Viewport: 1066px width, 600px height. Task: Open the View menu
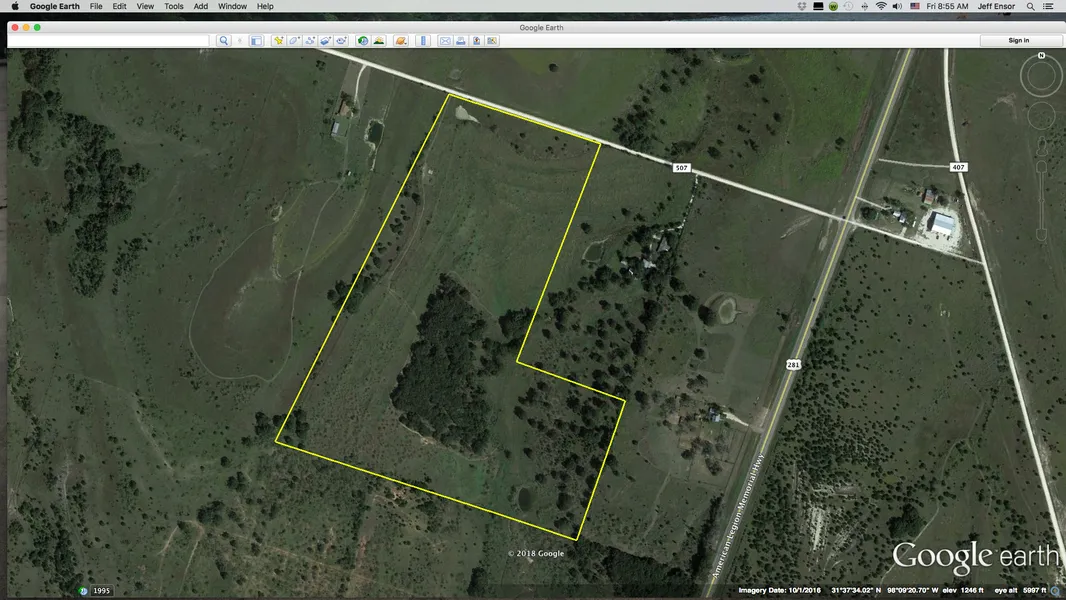coord(145,6)
